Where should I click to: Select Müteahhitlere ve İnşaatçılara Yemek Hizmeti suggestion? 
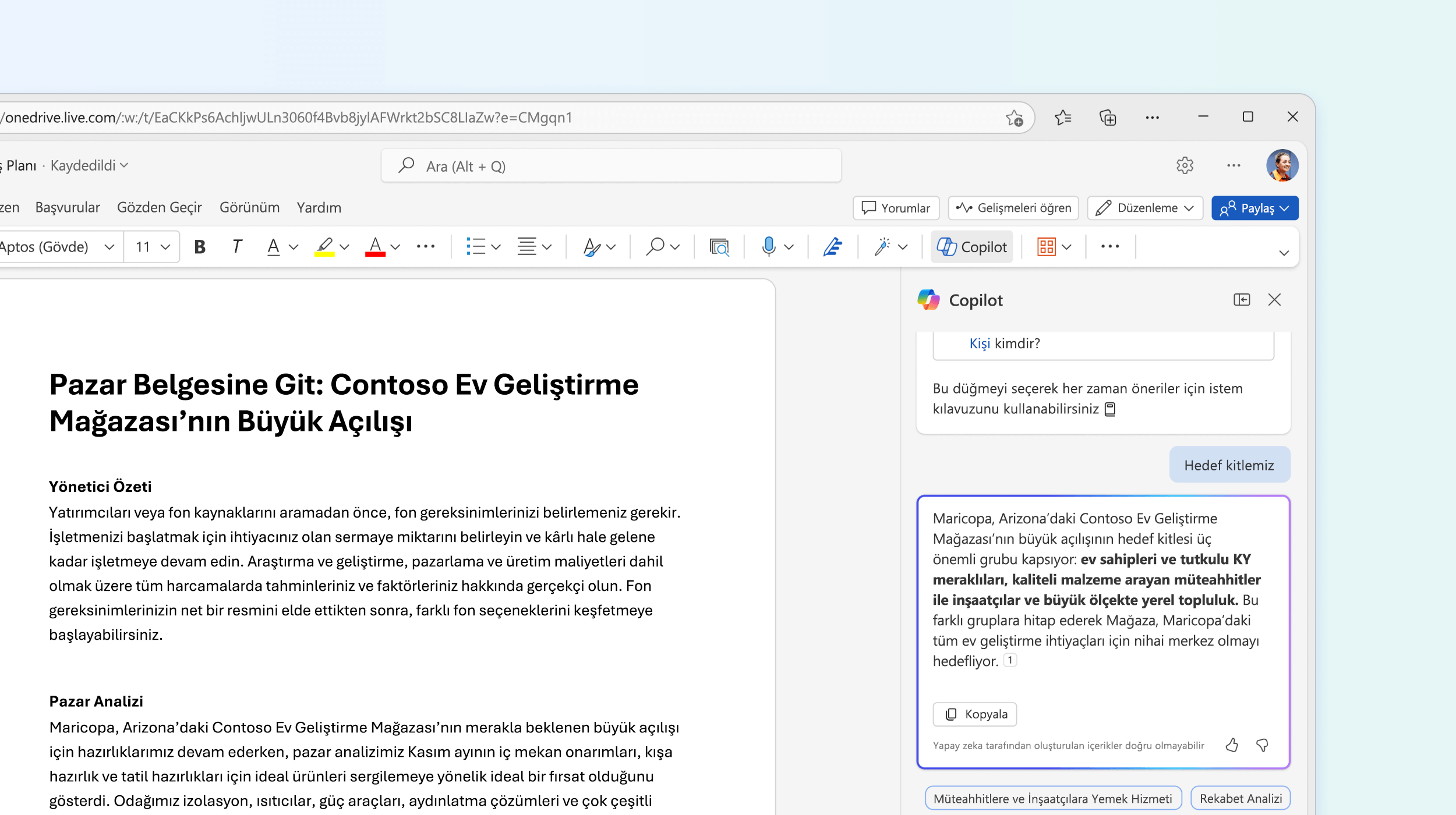click(x=1053, y=798)
